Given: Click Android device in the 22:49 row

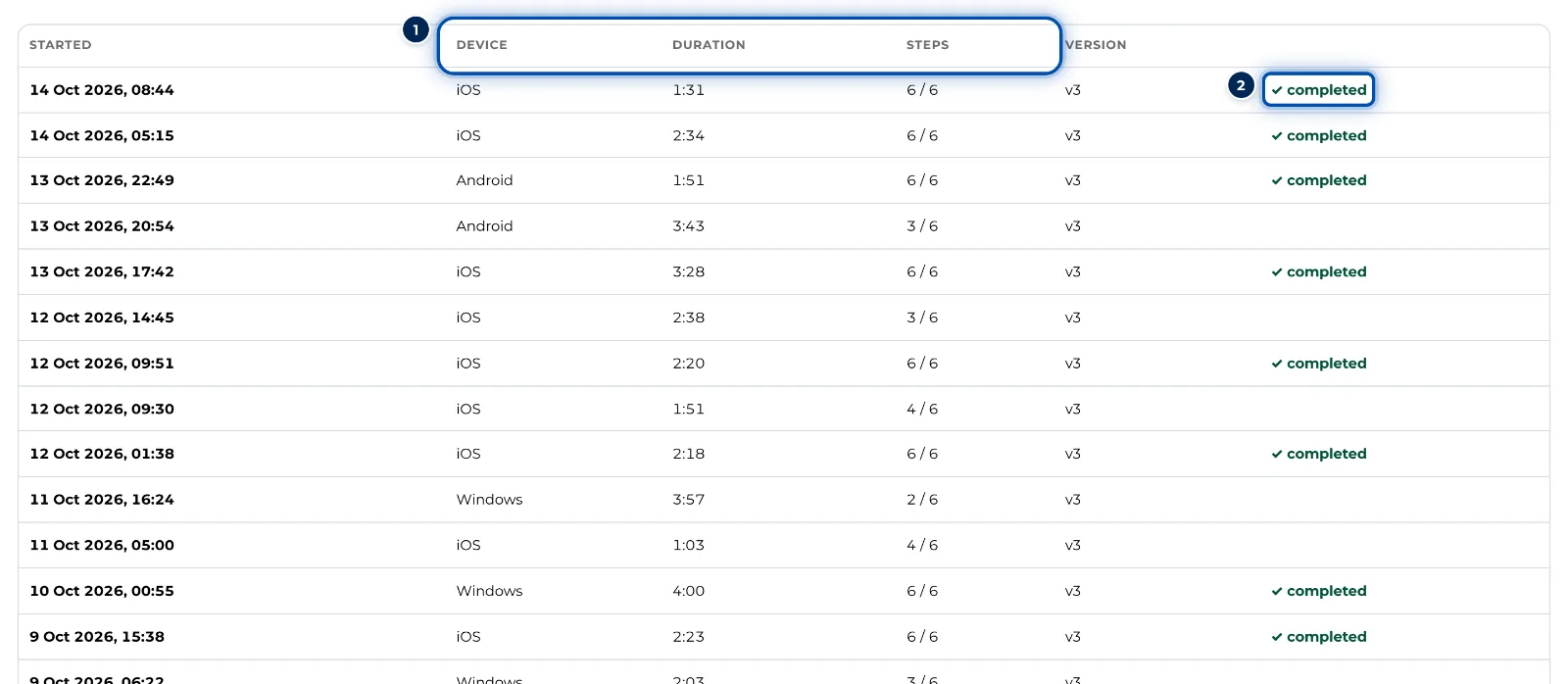Looking at the screenshot, I should (x=484, y=180).
